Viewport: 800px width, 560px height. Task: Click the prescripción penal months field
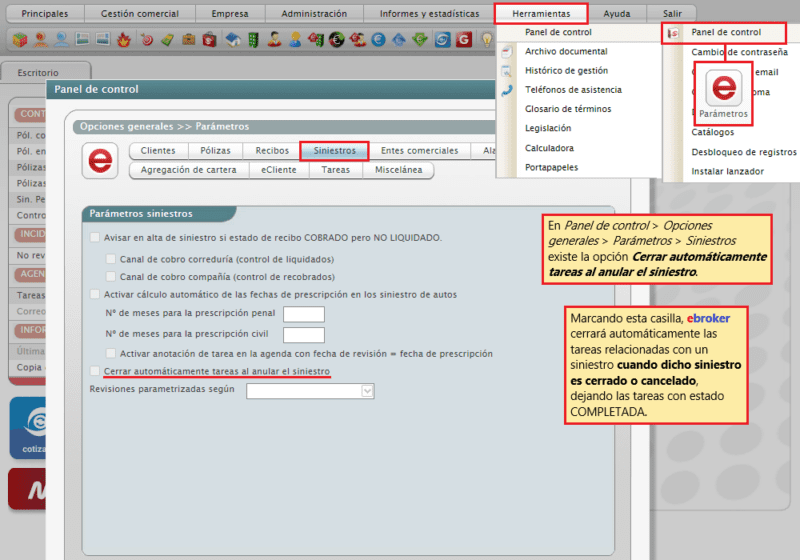coord(304,314)
